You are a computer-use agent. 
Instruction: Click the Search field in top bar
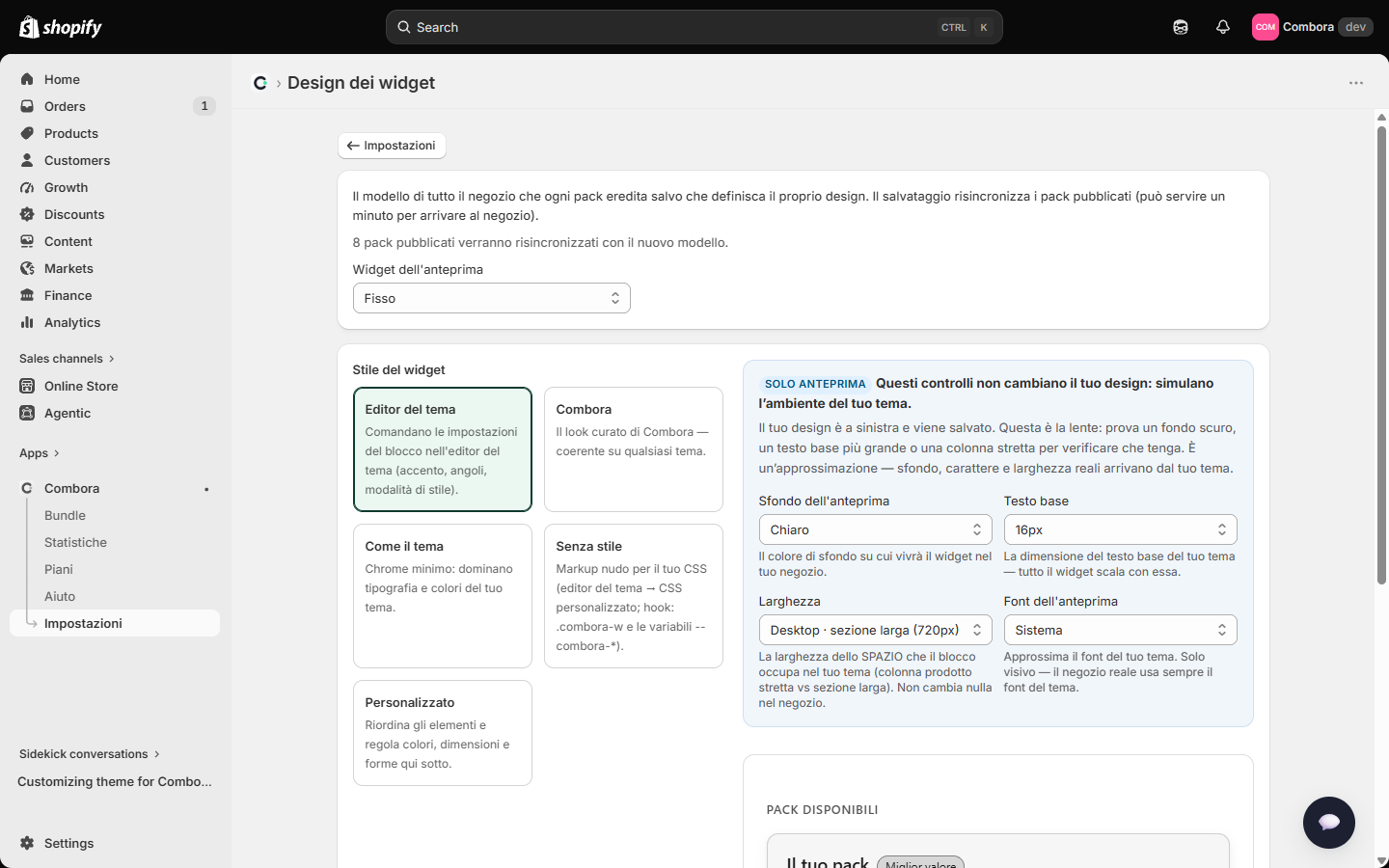(x=694, y=27)
